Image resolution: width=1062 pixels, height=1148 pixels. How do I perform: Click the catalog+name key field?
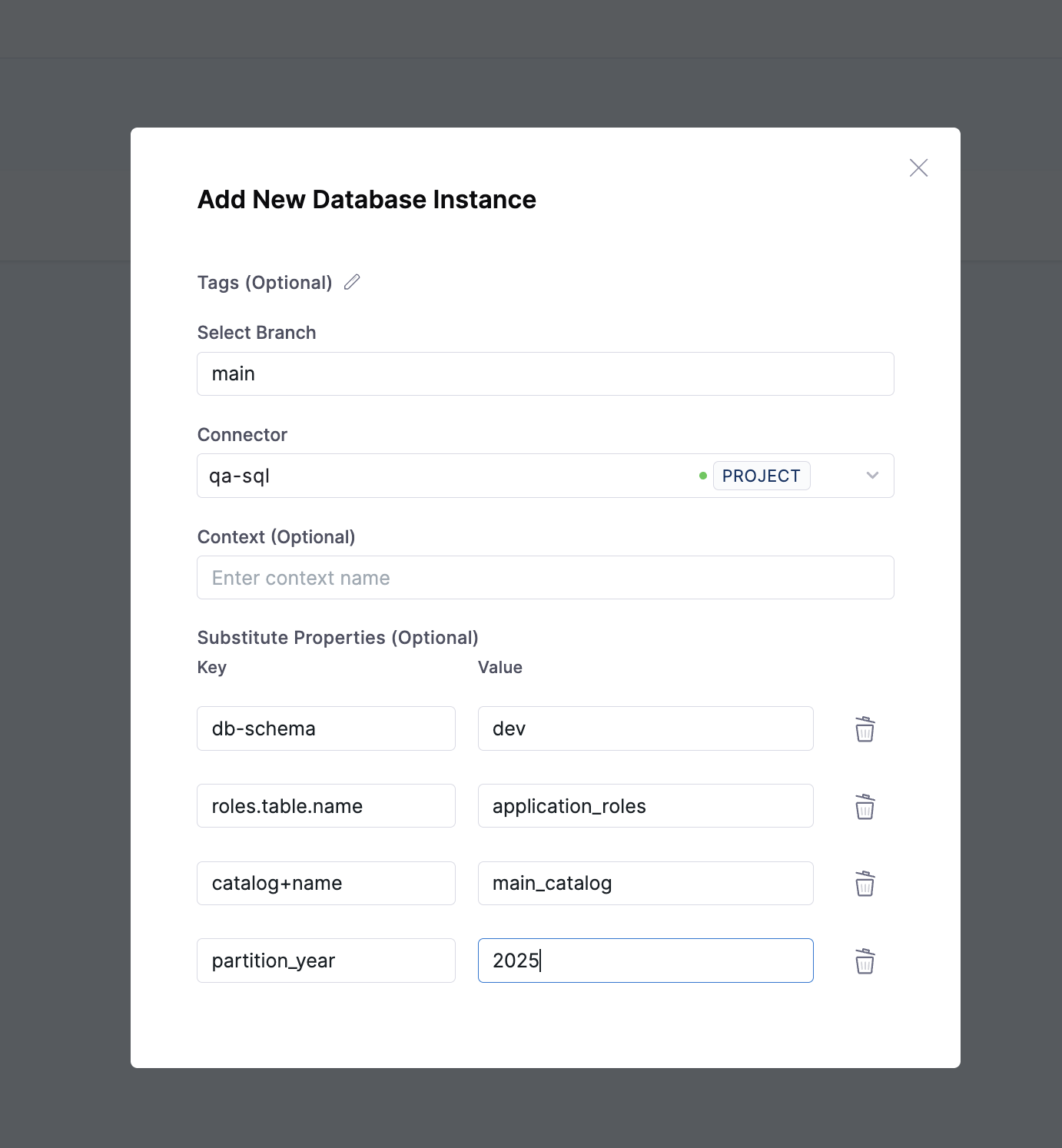[325, 883]
